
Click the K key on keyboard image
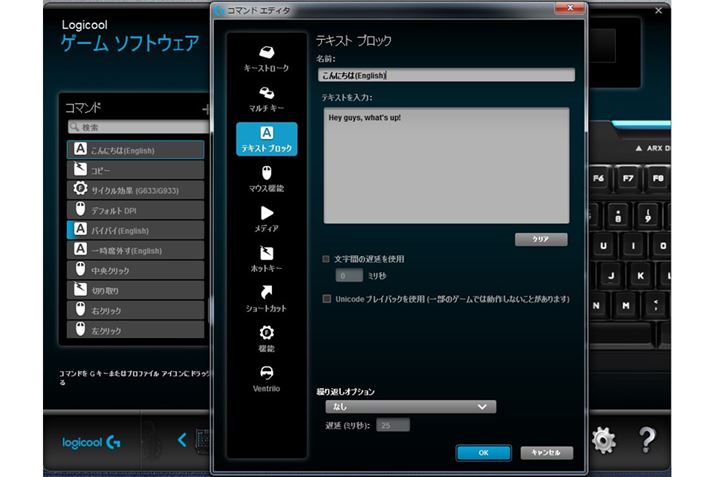point(640,275)
